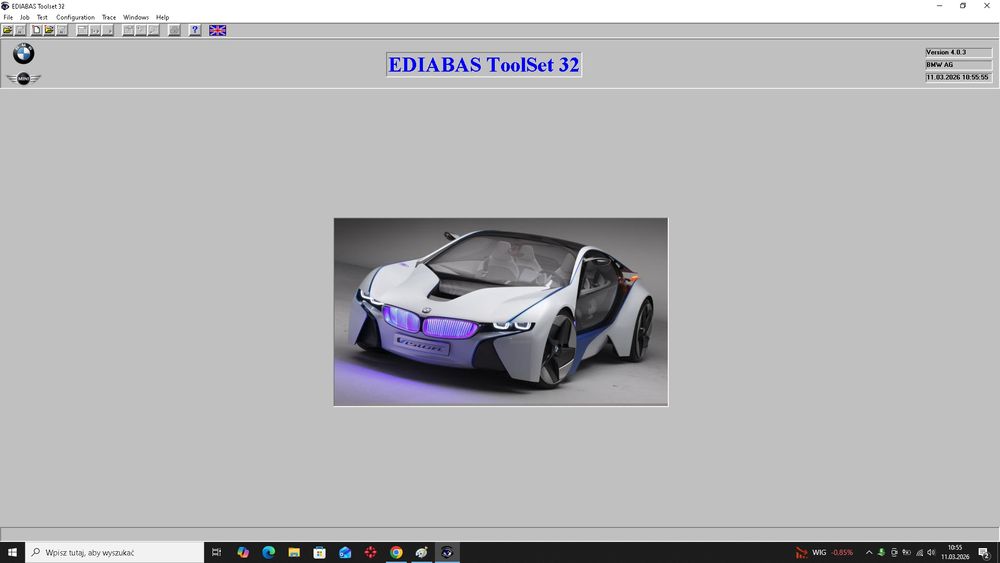
Task: Click the greyed double-arrow toolbar icon
Action: 95,30
